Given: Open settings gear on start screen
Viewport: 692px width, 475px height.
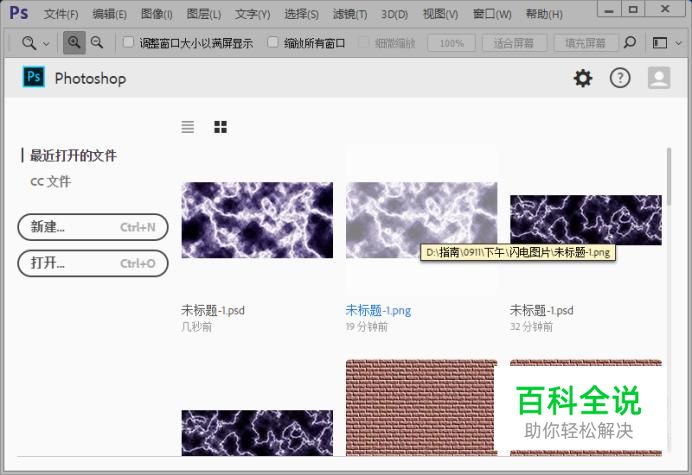Looking at the screenshot, I should point(583,78).
